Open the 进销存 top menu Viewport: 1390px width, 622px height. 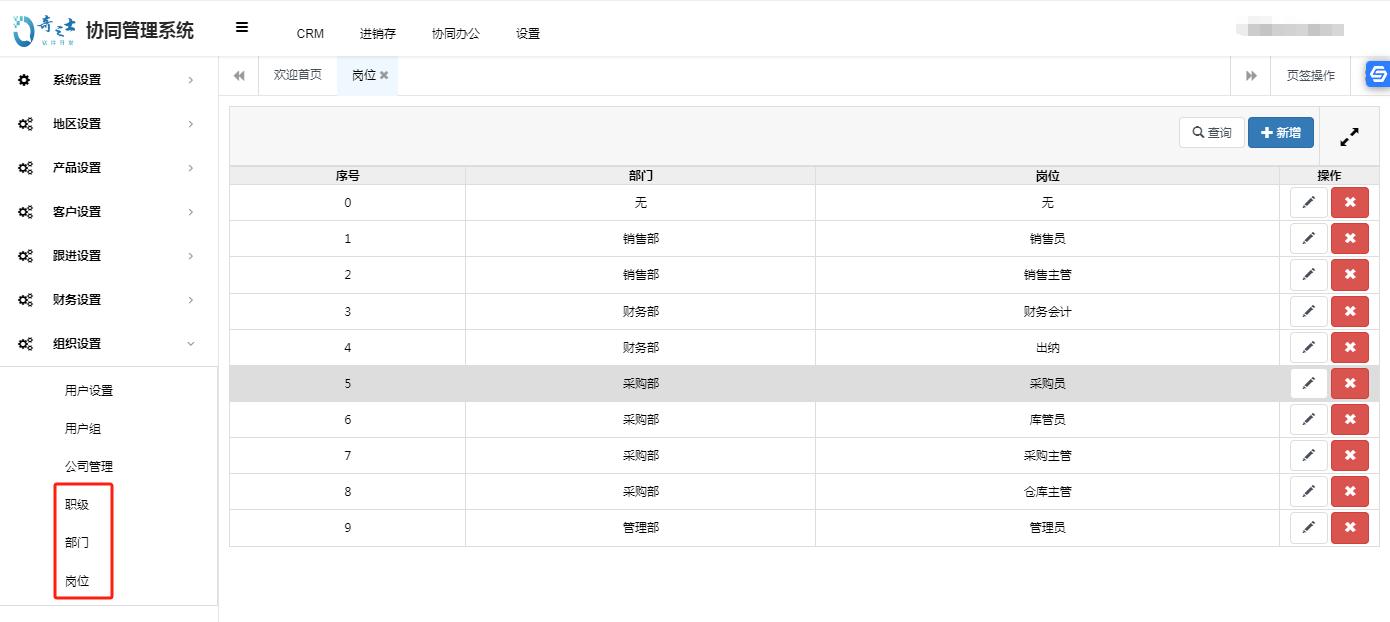point(377,33)
